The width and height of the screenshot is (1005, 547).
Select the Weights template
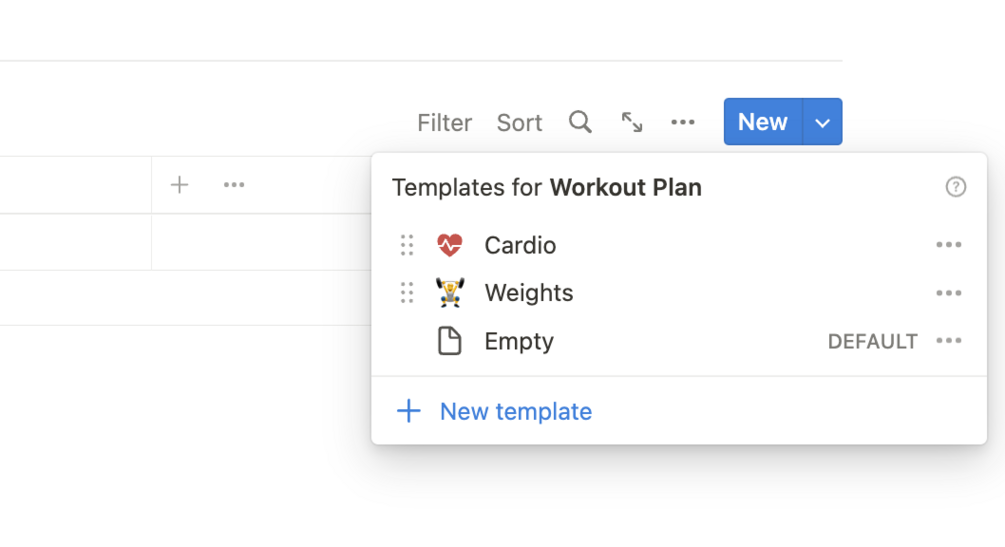529,293
